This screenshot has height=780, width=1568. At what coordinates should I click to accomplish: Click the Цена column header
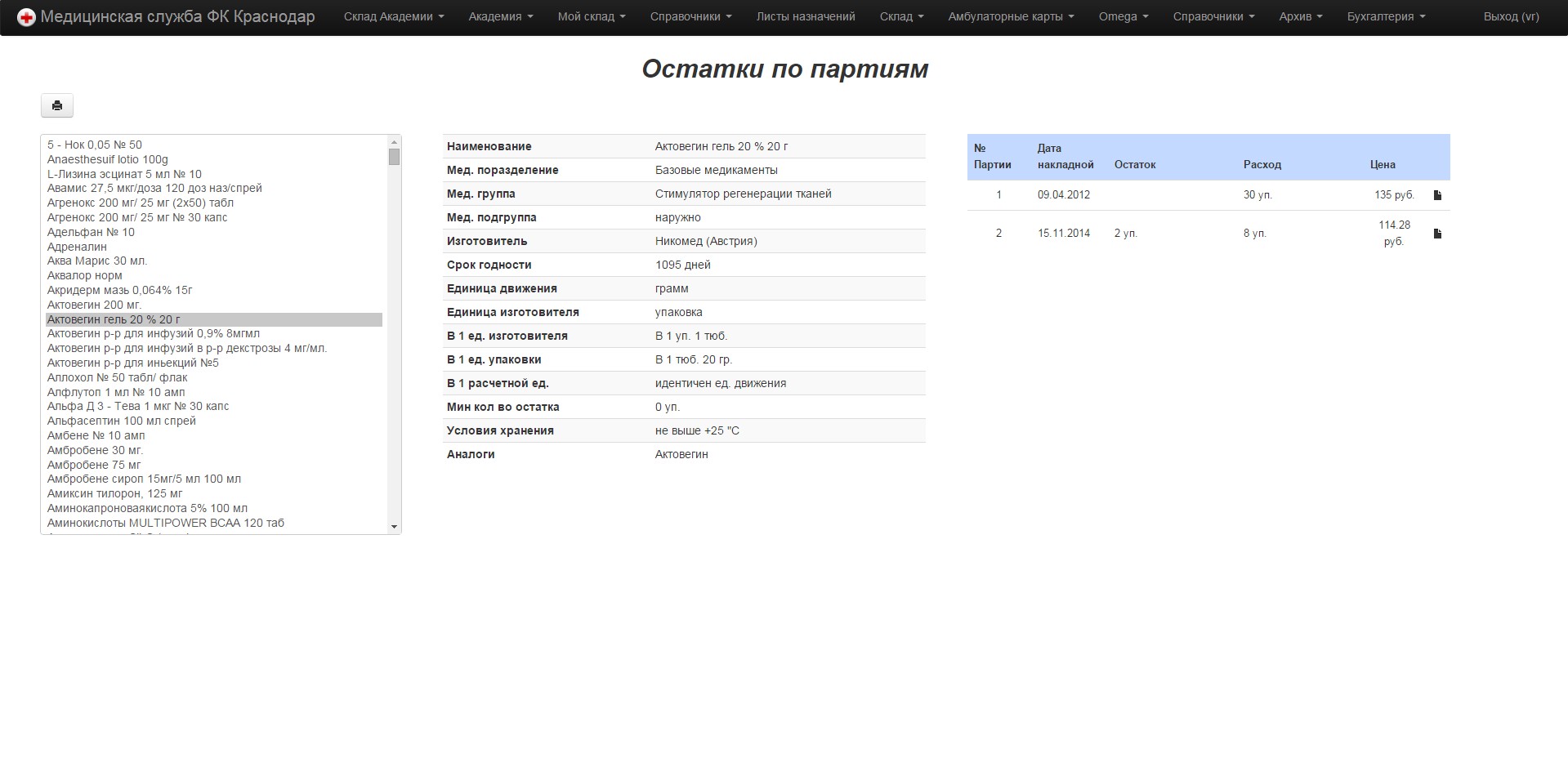[1383, 164]
